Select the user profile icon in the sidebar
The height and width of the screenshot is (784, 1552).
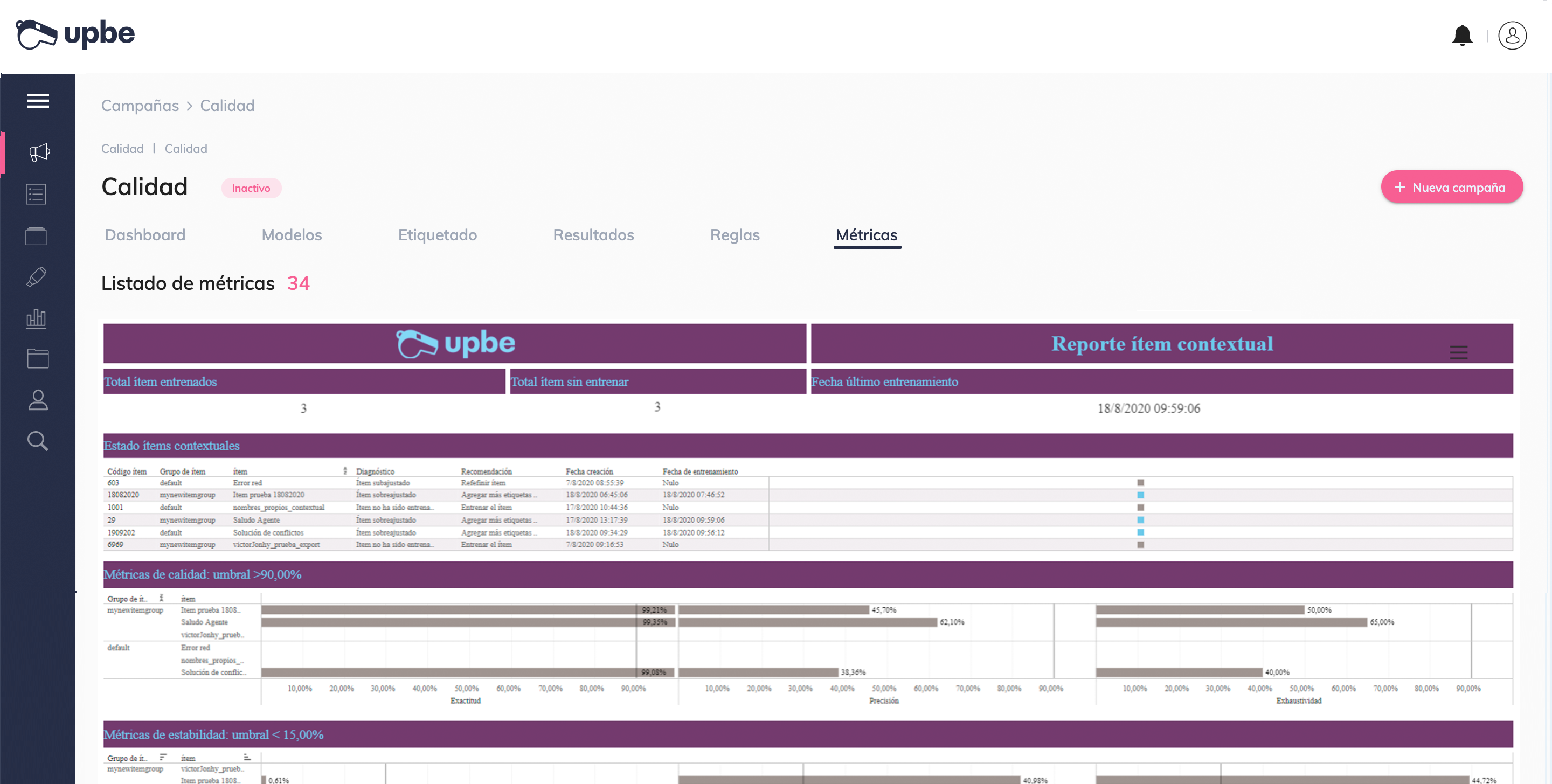point(38,399)
